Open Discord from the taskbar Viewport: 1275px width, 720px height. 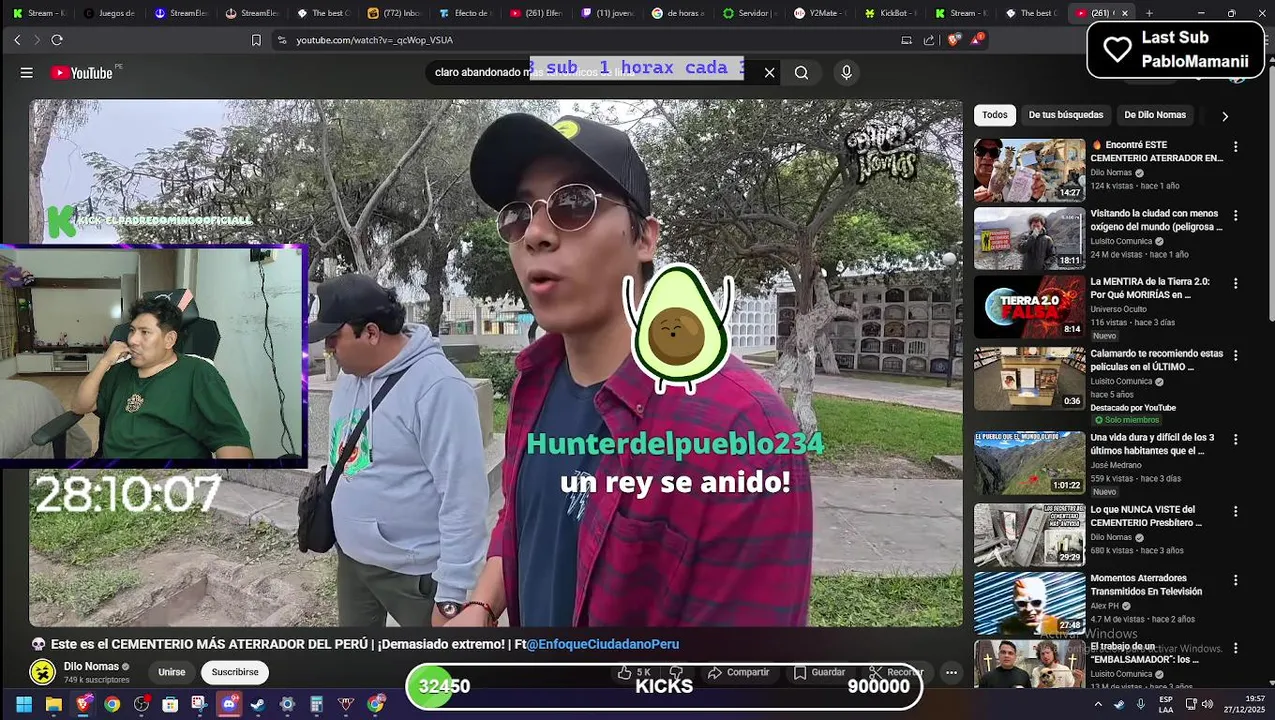229,705
